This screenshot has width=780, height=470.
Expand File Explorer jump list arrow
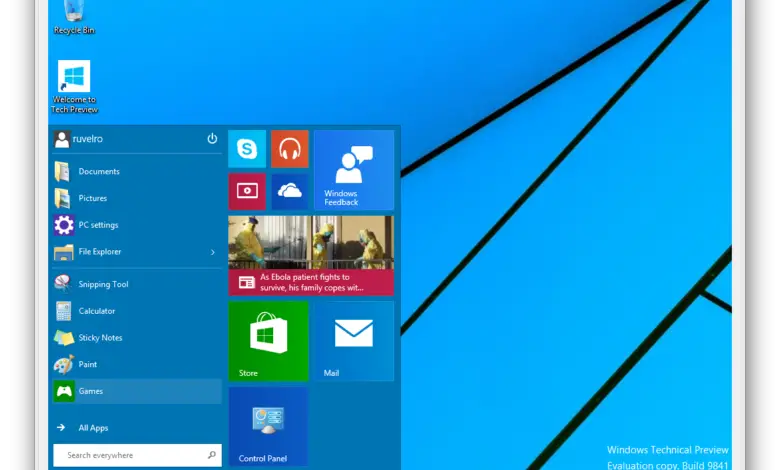[213, 252]
